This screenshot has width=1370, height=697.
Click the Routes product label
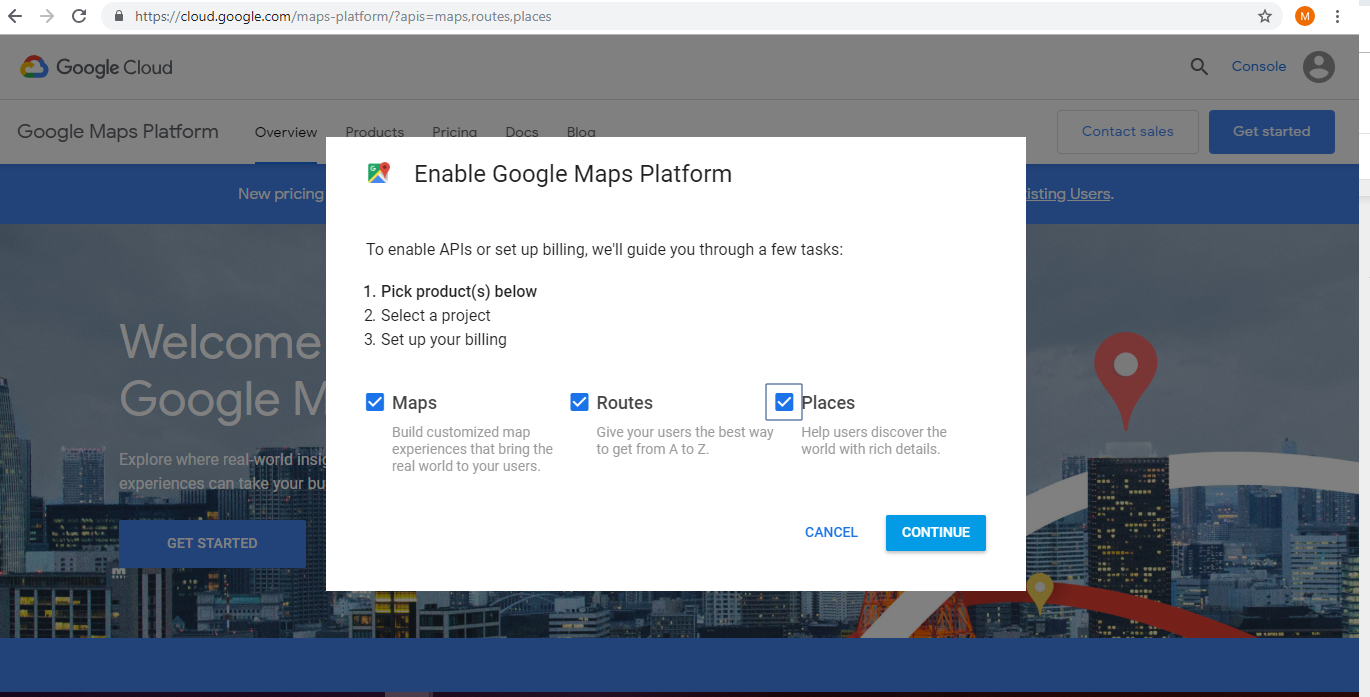coord(625,403)
